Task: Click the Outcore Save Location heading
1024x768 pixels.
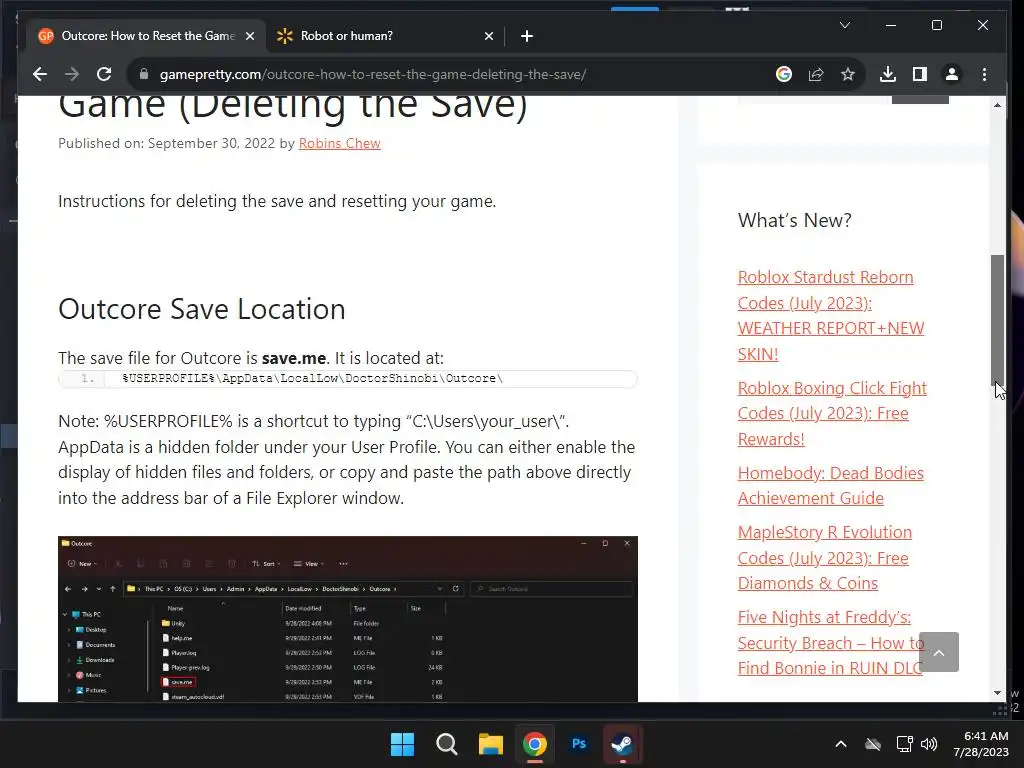Action: pos(202,309)
